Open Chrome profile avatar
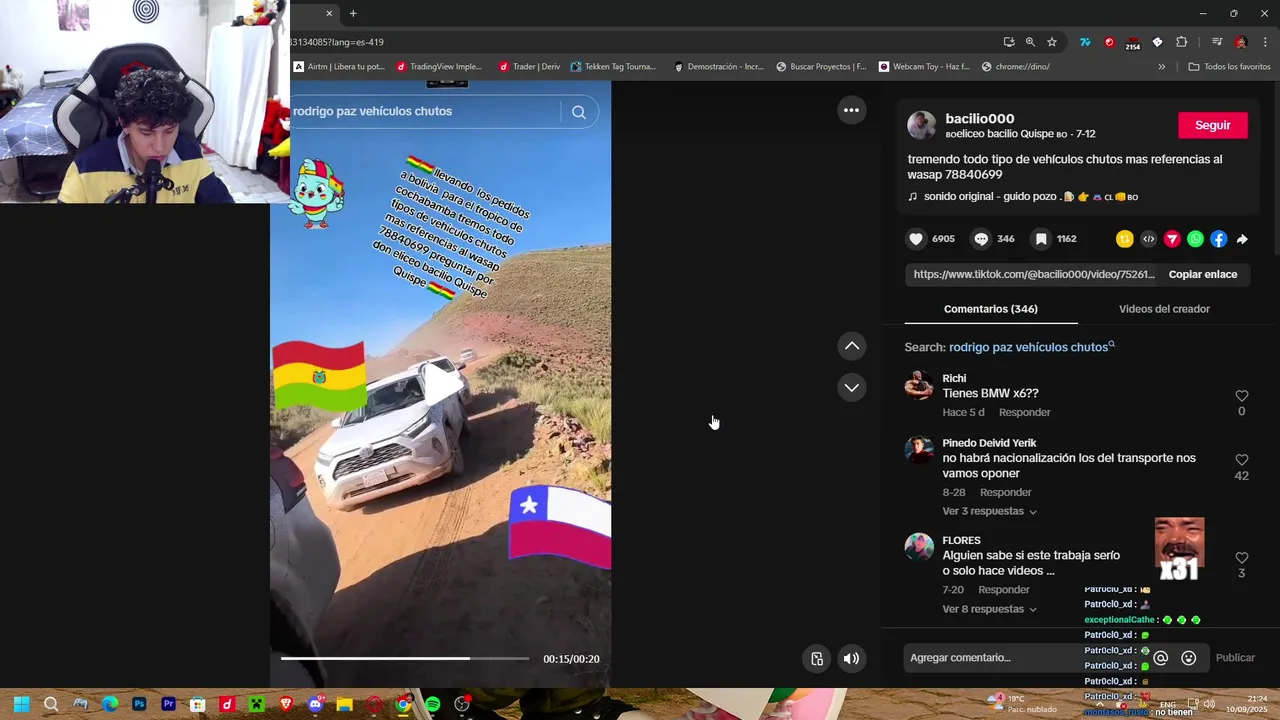1280x720 pixels. tap(1241, 42)
